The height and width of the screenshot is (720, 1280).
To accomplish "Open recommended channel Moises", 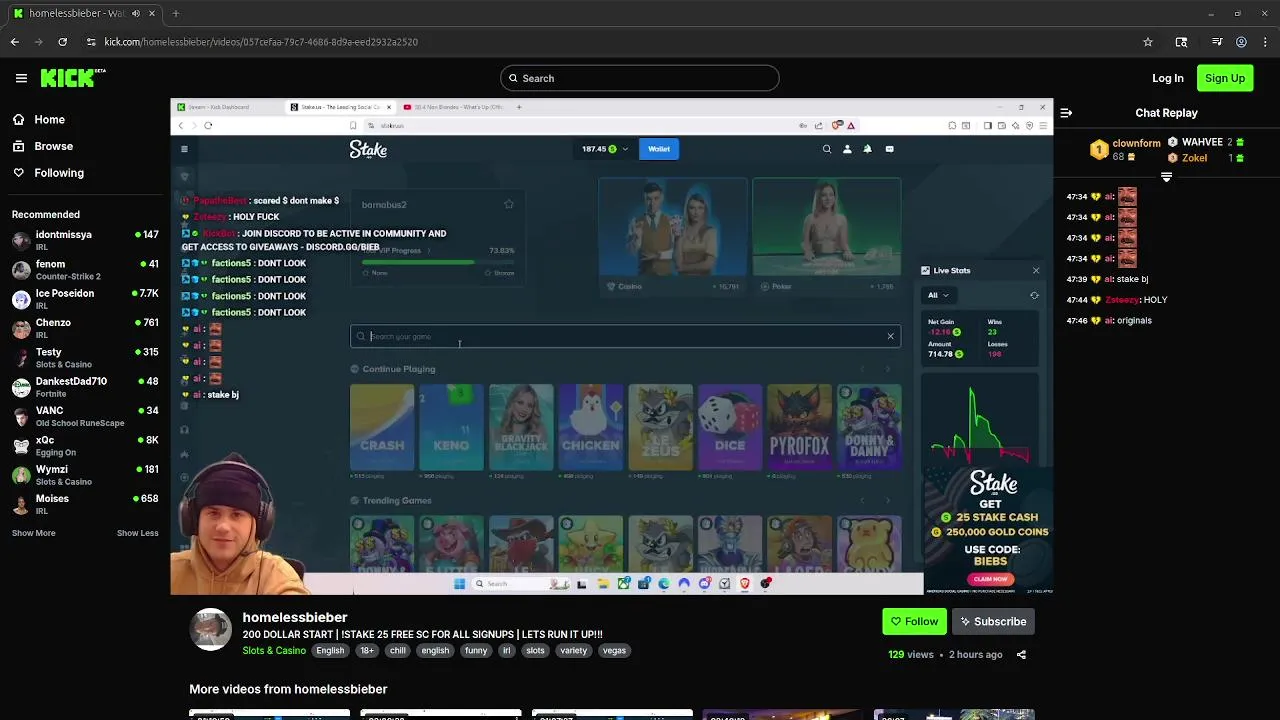I will coord(85,504).
